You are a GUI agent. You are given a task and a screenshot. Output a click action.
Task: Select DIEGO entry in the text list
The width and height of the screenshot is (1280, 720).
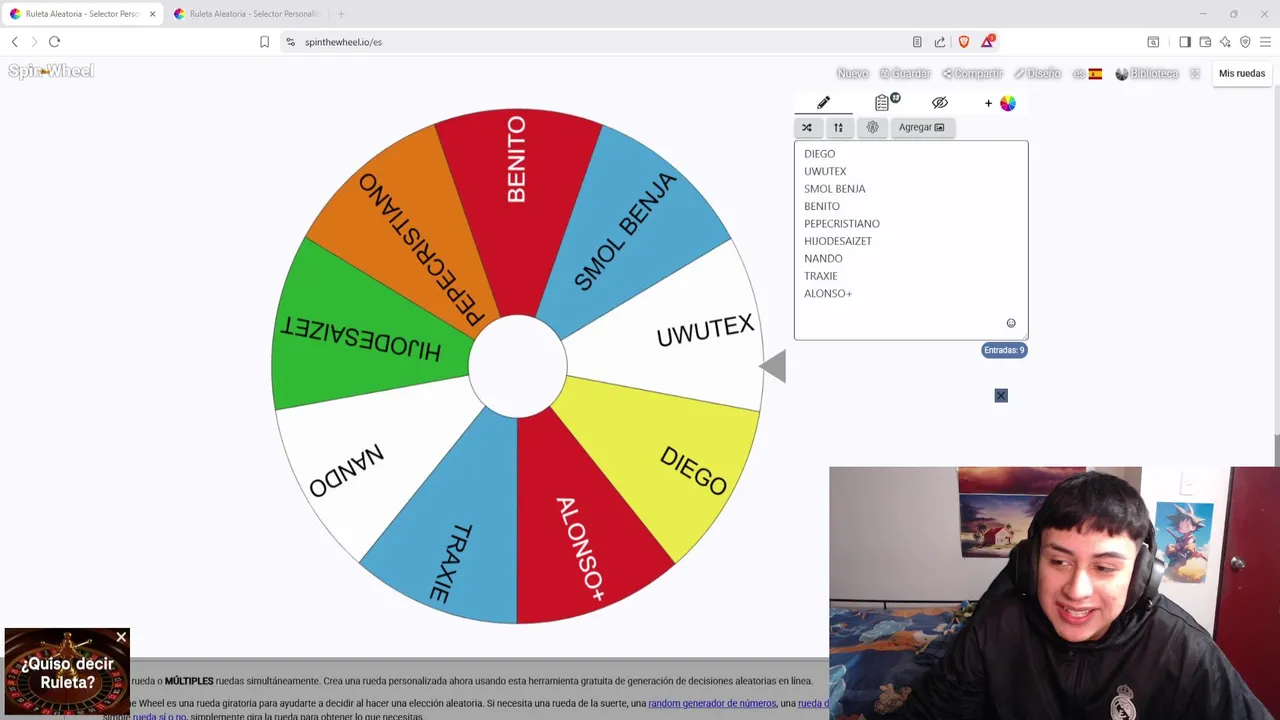[819, 154]
